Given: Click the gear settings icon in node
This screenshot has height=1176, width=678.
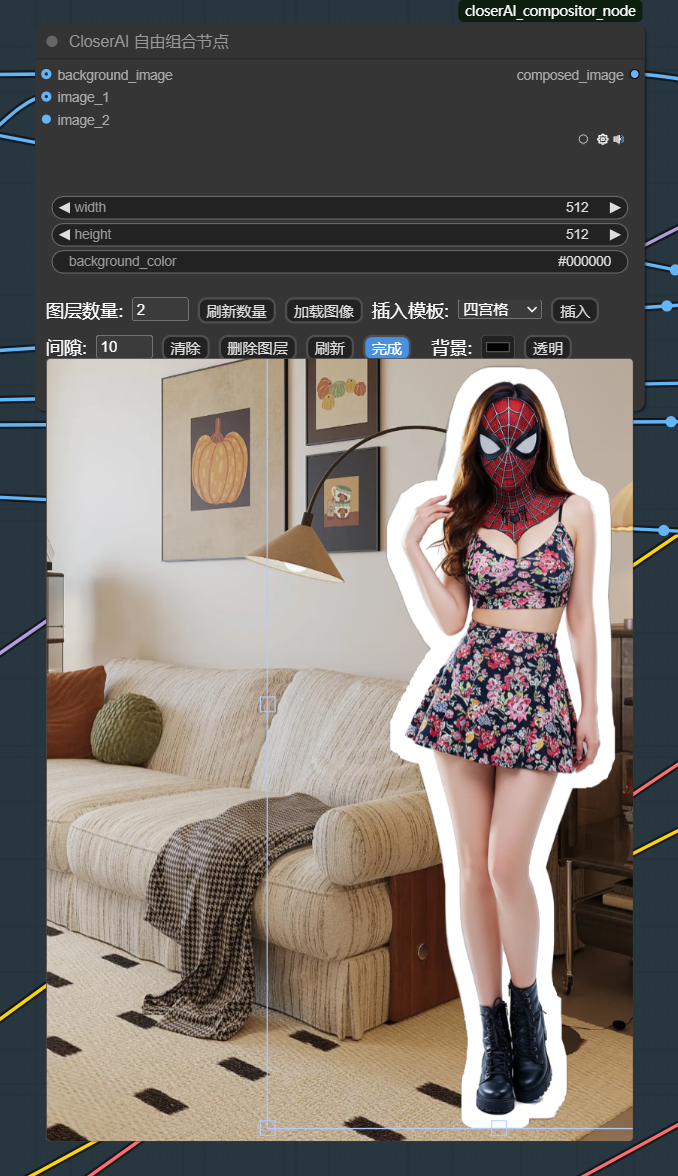Looking at the screenshot, I should 602,140.
